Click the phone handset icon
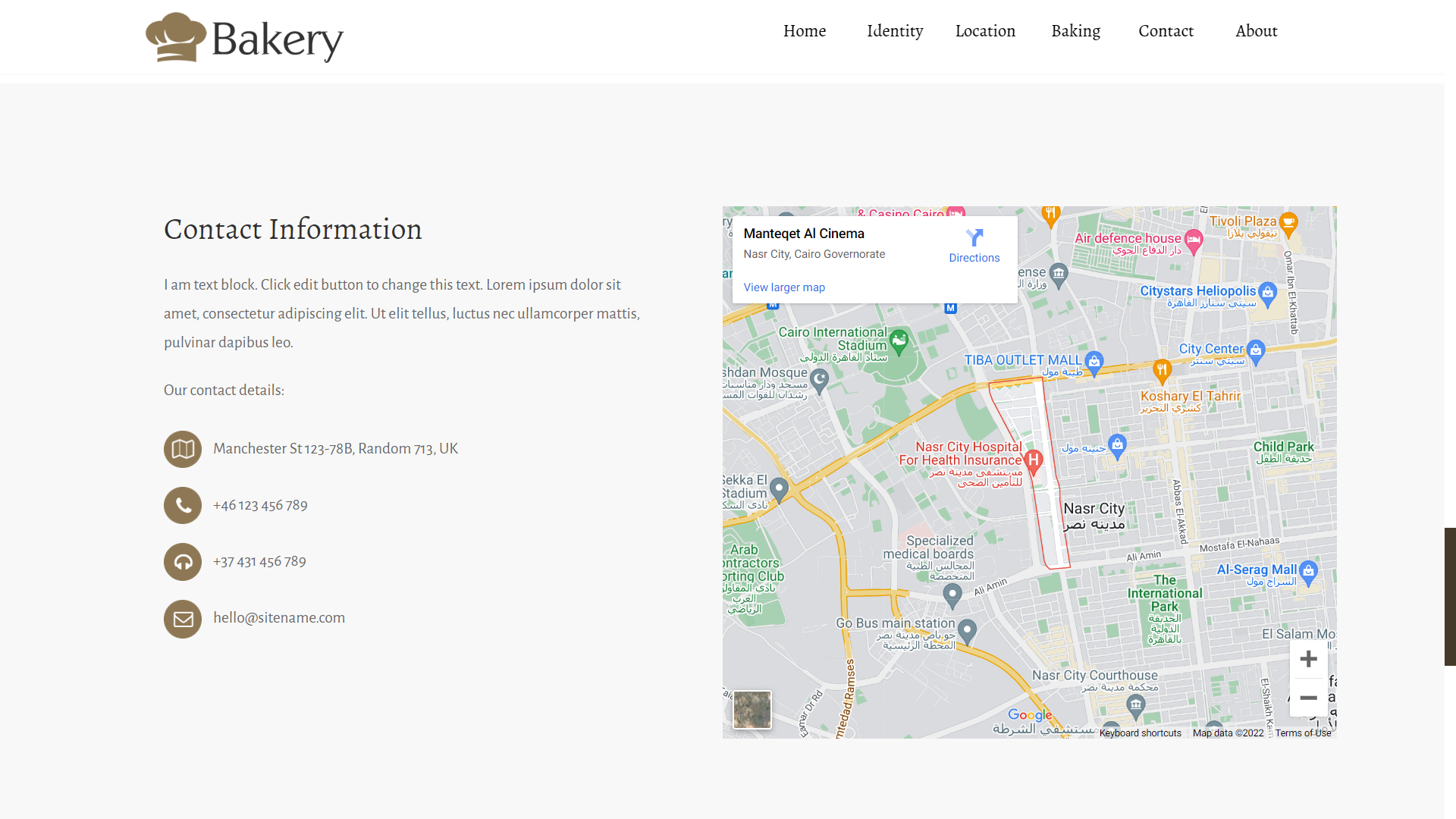 point(183,506)
